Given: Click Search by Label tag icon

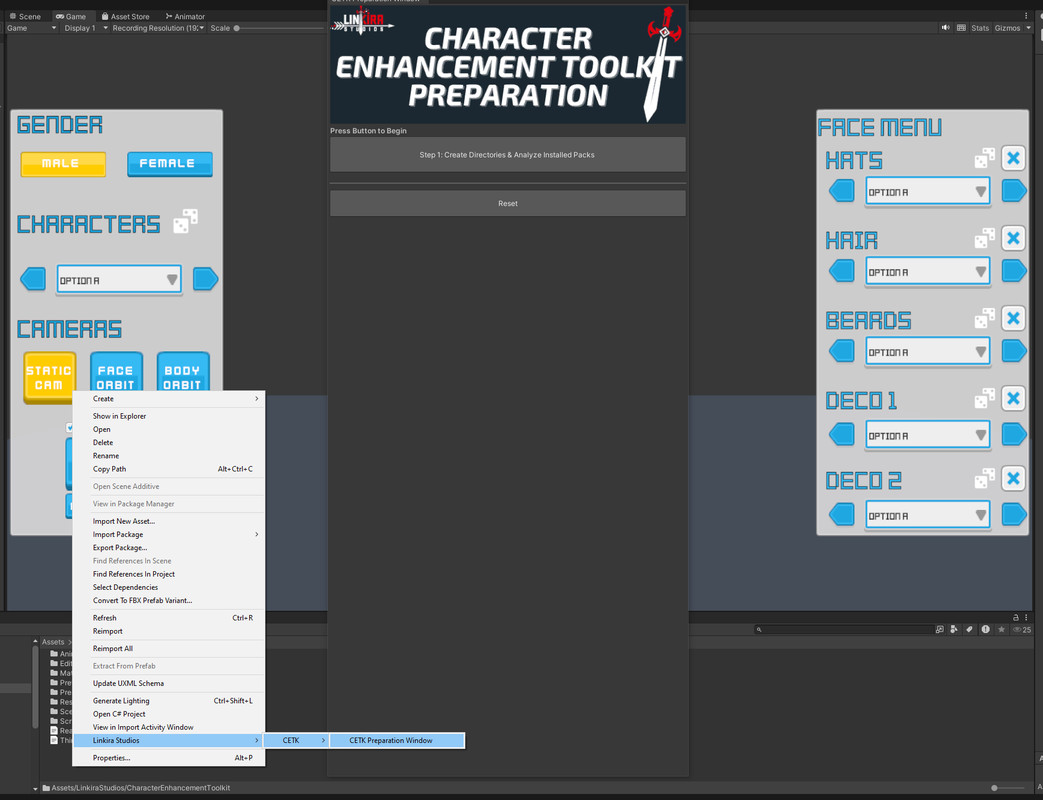Looking at the screenshot, I should tap(970, 629).
